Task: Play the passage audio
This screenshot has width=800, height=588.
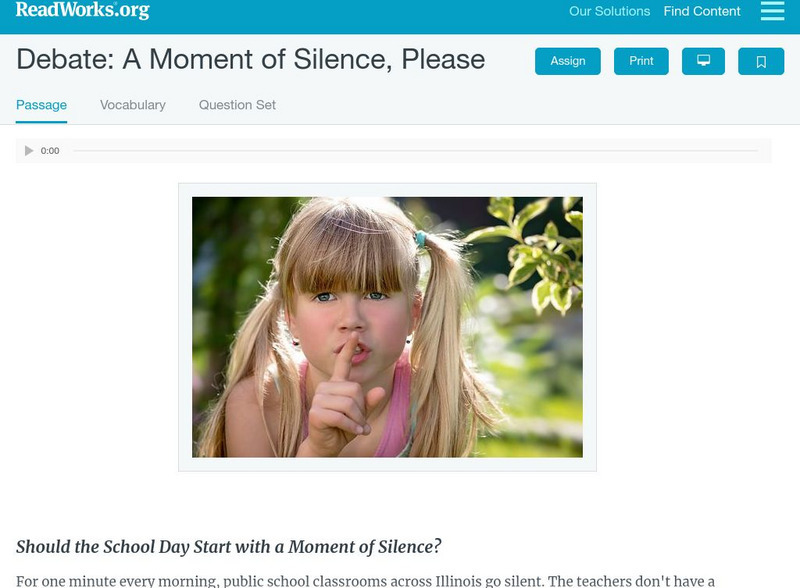Action: [x=29, y=151]
